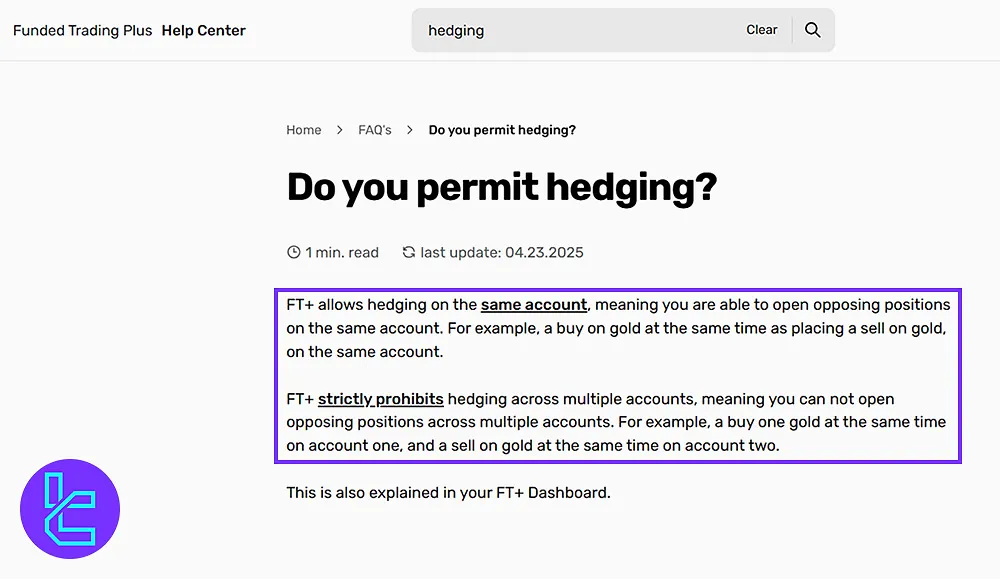This screenshot has width=1000, height=579.
Task: Open the purple chat widget in the corner
Action: [70, 508]
